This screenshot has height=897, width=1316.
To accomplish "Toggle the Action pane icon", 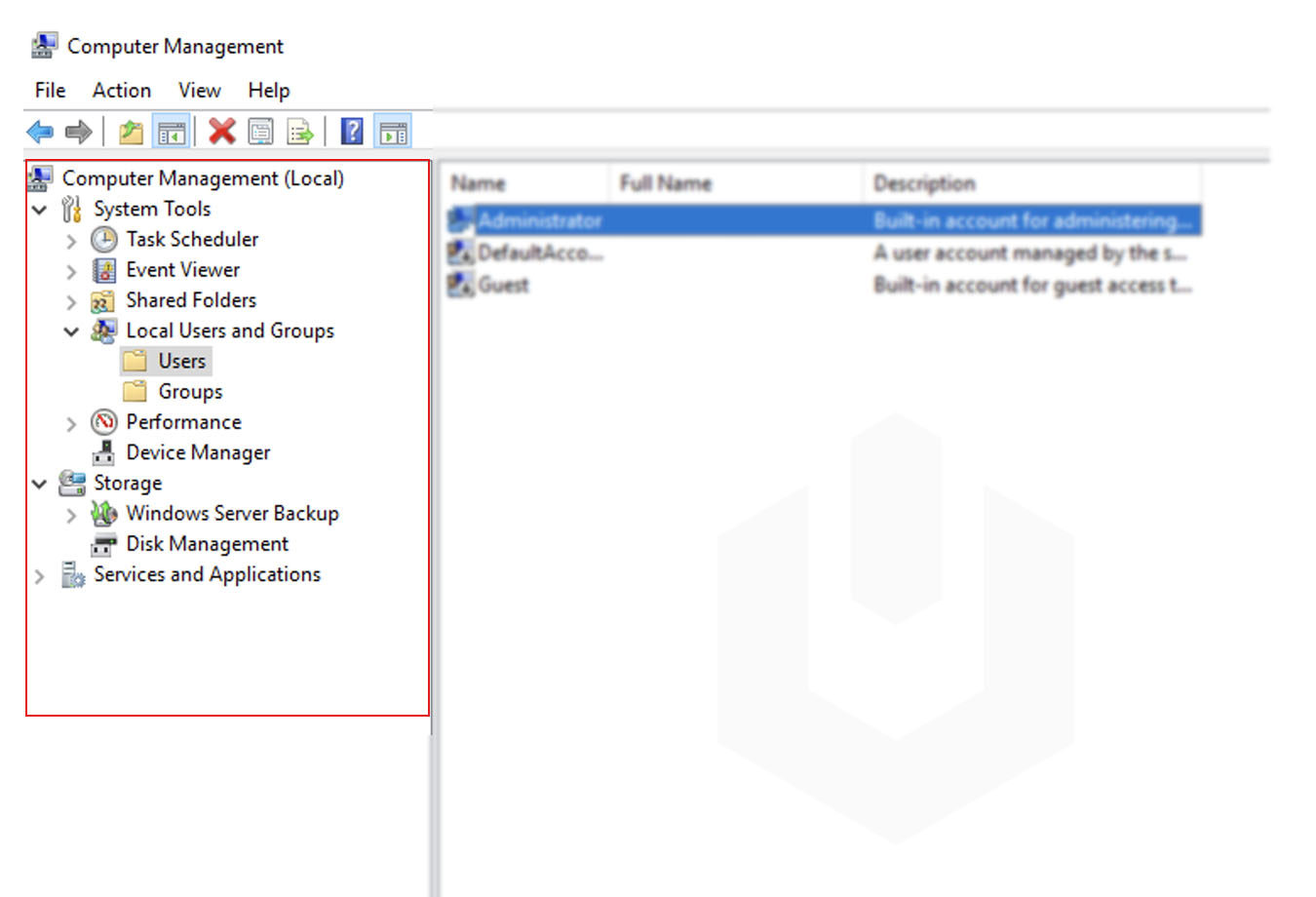I will pos(394,131).
